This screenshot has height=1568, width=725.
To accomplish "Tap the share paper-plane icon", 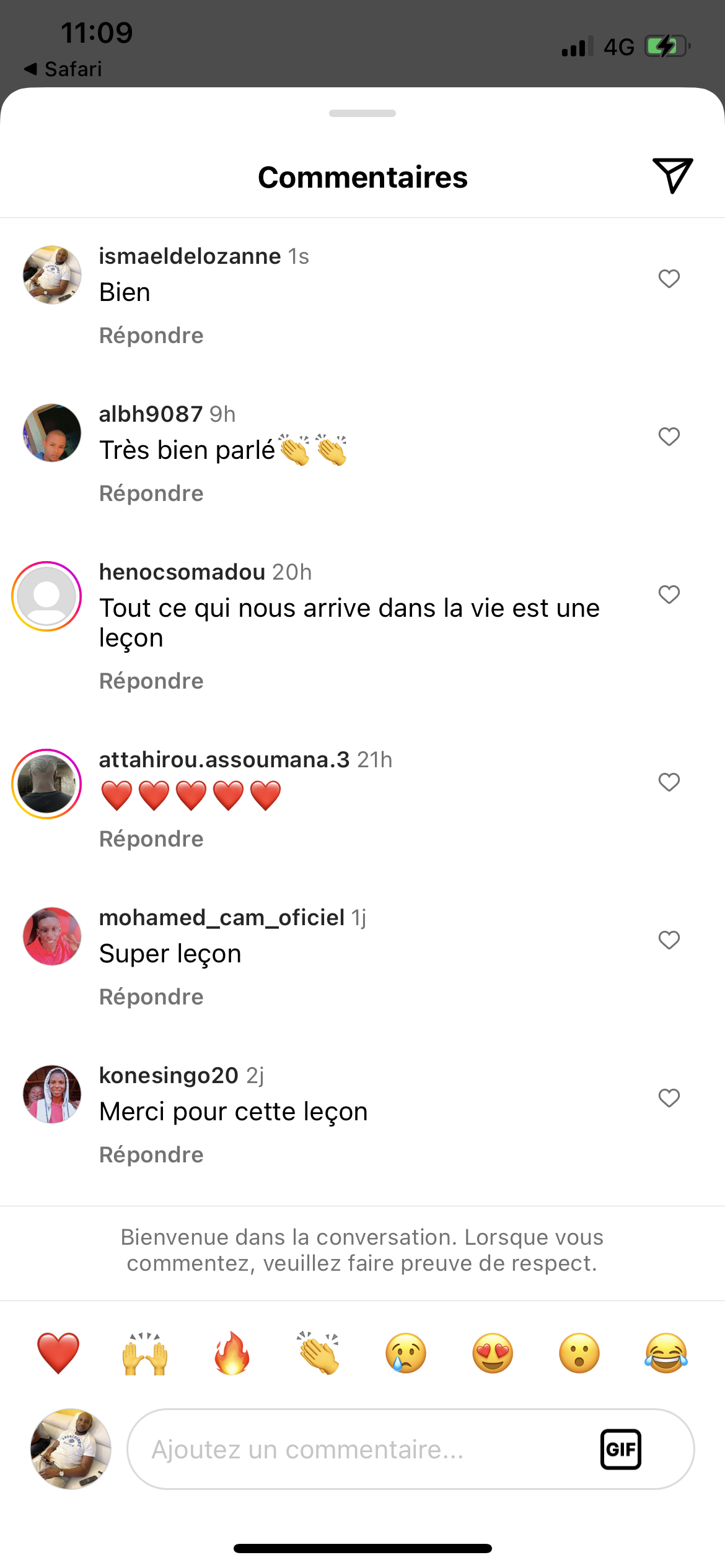I will point(672,175).
